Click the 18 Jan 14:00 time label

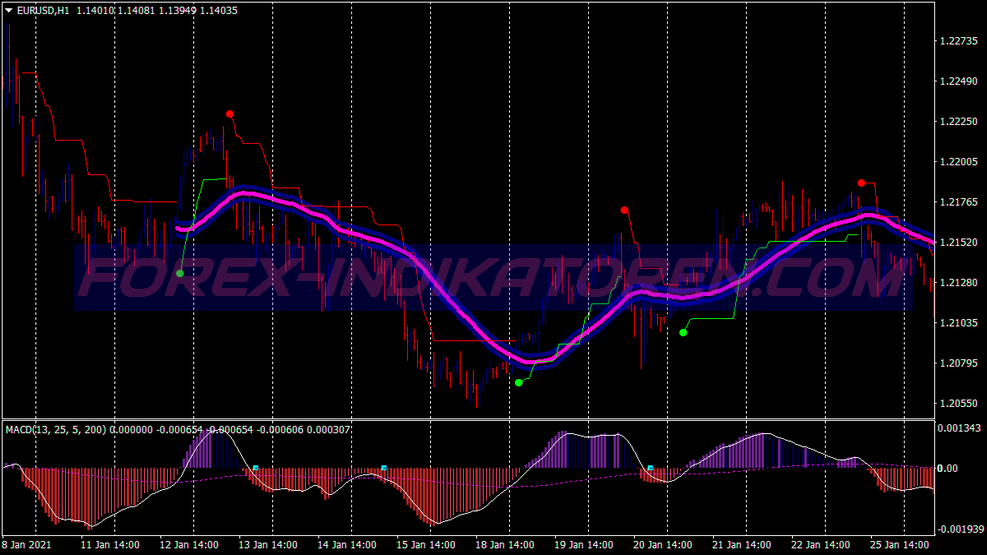tap(505, 545)
